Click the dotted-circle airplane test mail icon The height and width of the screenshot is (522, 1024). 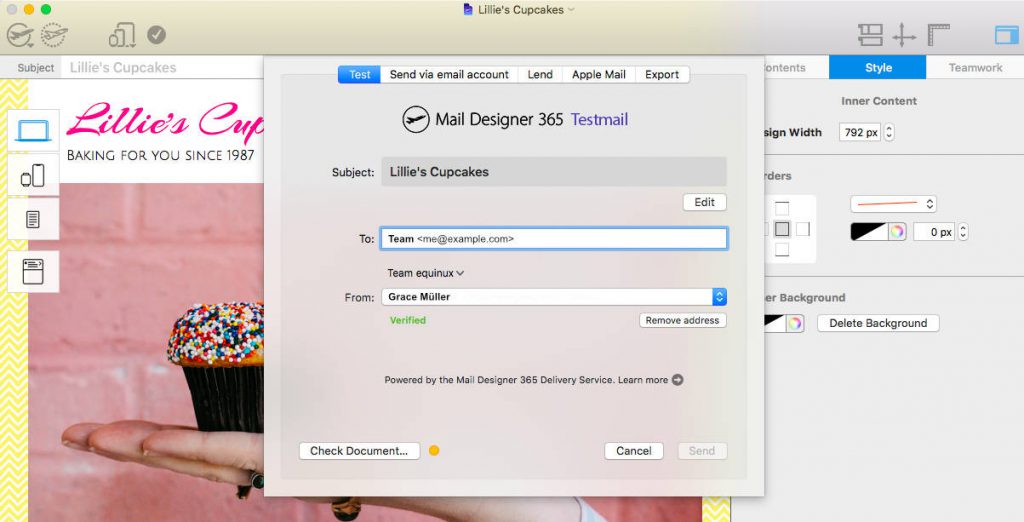tap(54, 35)
